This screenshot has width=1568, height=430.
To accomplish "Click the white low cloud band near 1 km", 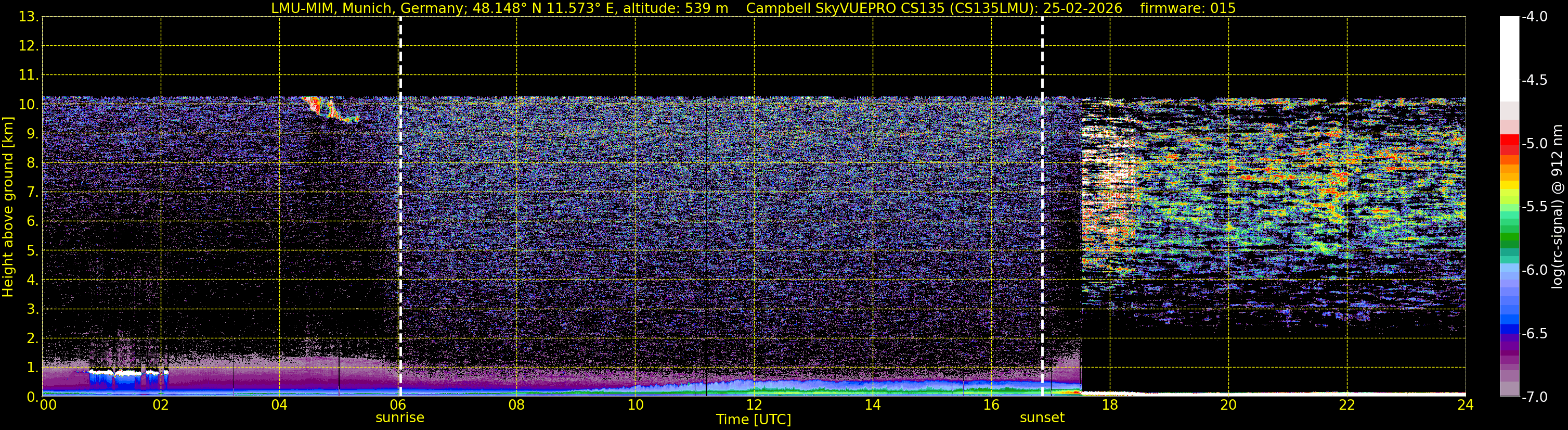I will tap(128, 372).
